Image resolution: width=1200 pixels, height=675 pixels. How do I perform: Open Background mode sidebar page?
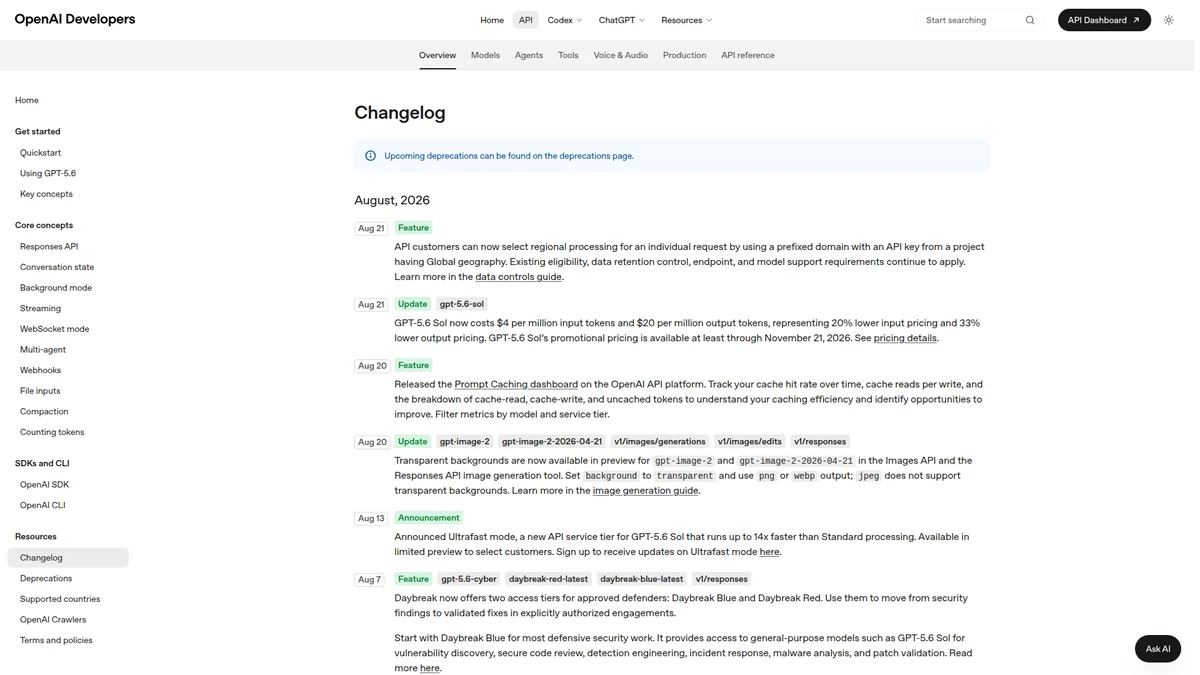pyautogui.click(x=56, y=288)
